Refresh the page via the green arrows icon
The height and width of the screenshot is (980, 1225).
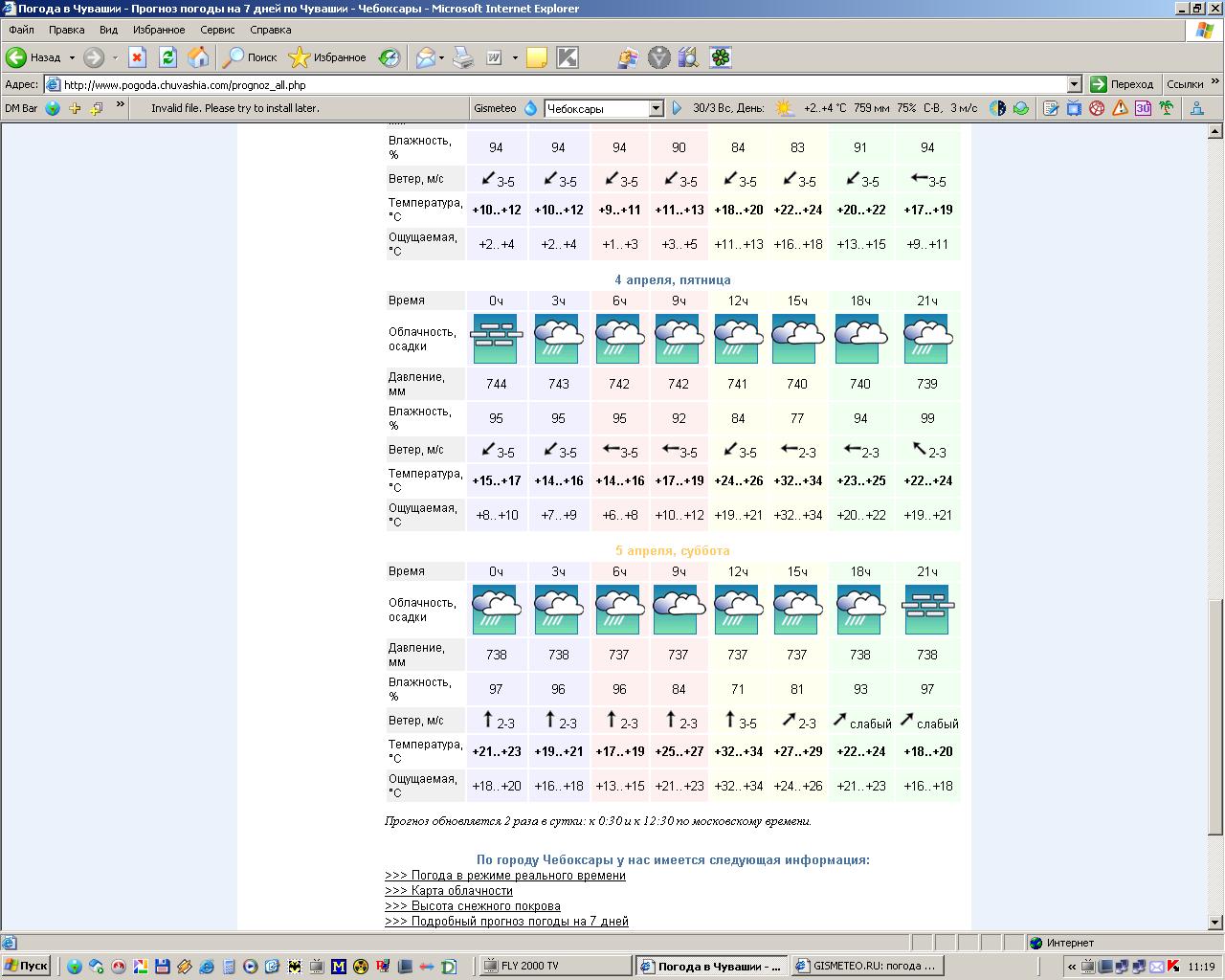tap(167, 57)
